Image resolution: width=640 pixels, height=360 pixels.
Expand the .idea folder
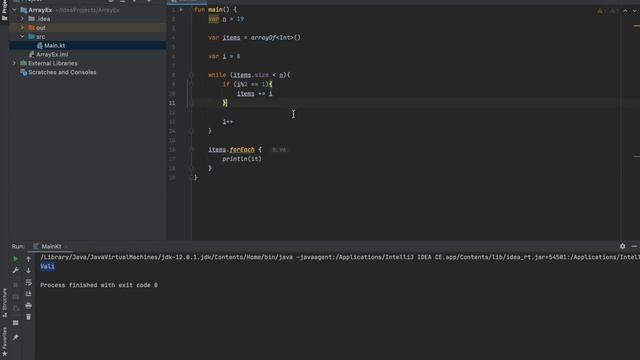click(22, 19)
